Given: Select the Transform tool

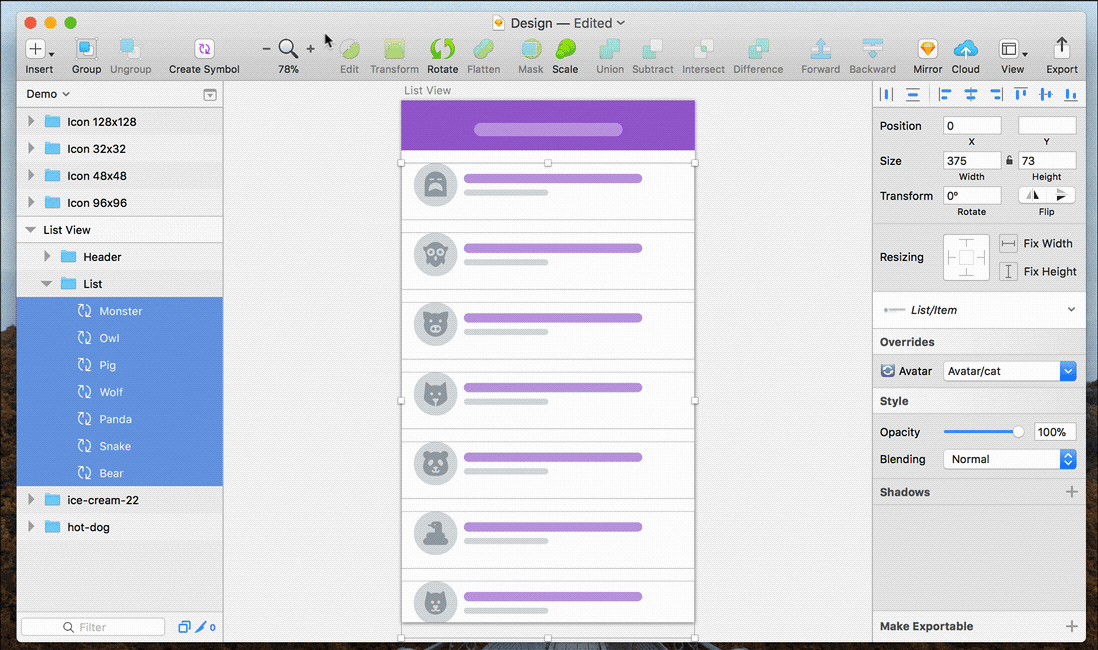Looking at the screenshot, I should (394, 49).
